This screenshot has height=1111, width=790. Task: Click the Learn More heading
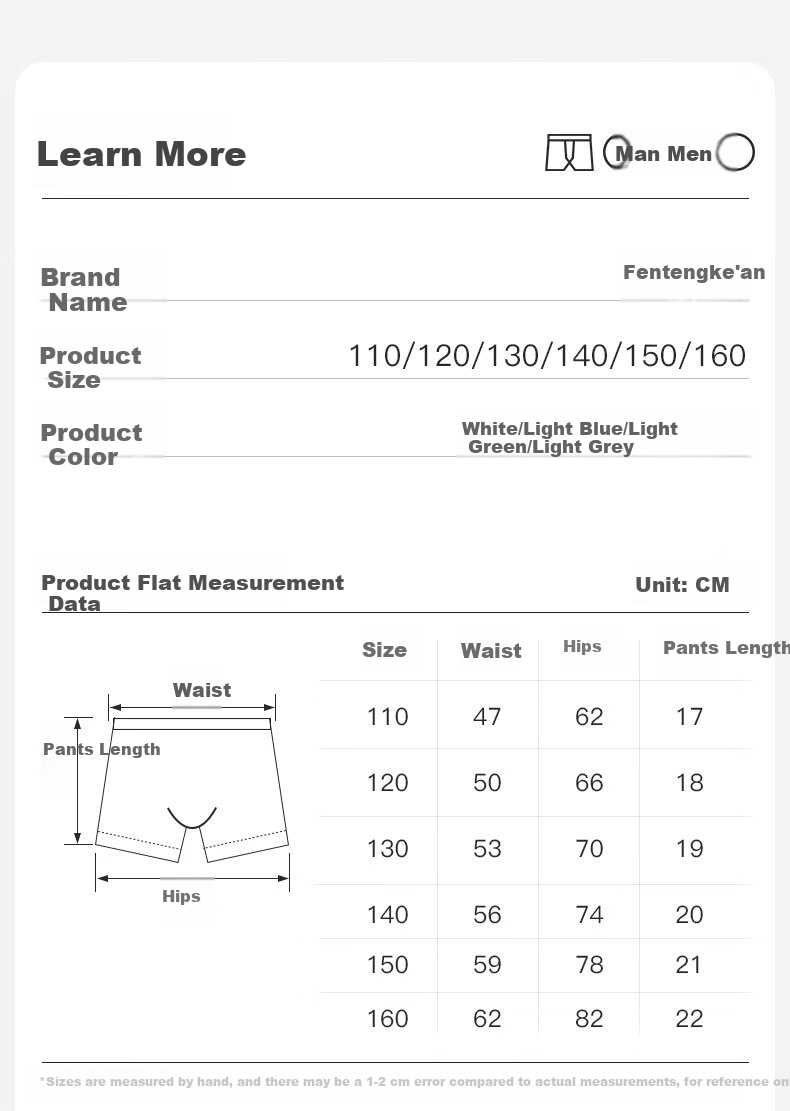click(x=142, y=154)
